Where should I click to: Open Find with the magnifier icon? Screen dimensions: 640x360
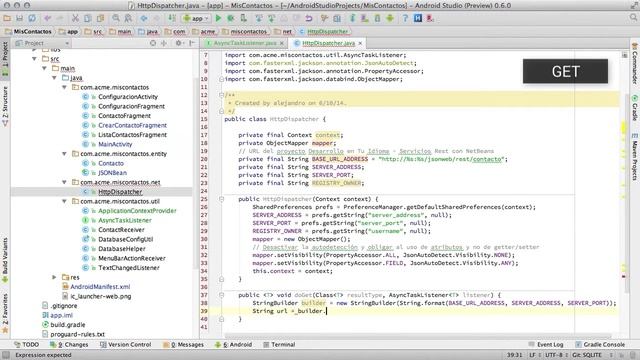[116, 18]
